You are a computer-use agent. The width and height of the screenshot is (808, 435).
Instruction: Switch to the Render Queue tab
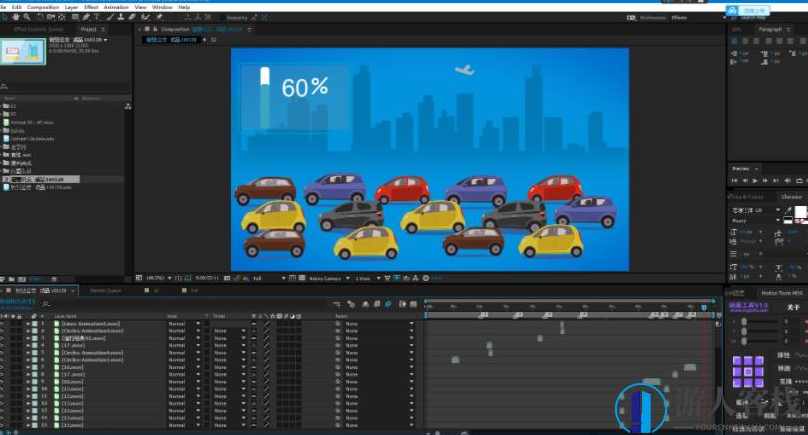tap(105, 290)
